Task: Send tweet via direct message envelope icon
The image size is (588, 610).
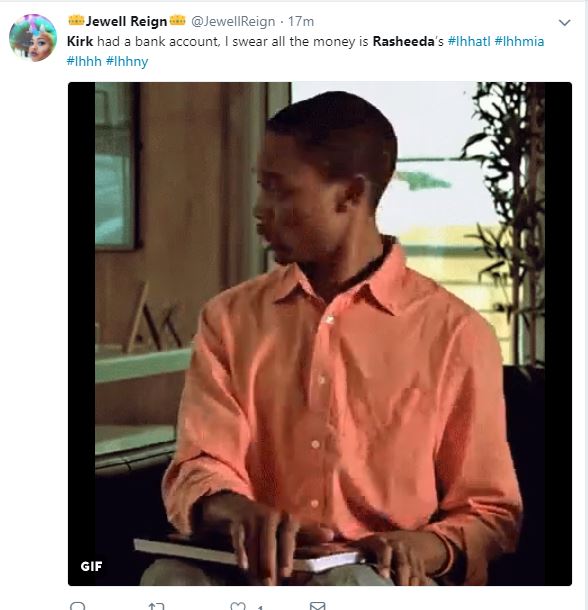Action: click(318, 606)
